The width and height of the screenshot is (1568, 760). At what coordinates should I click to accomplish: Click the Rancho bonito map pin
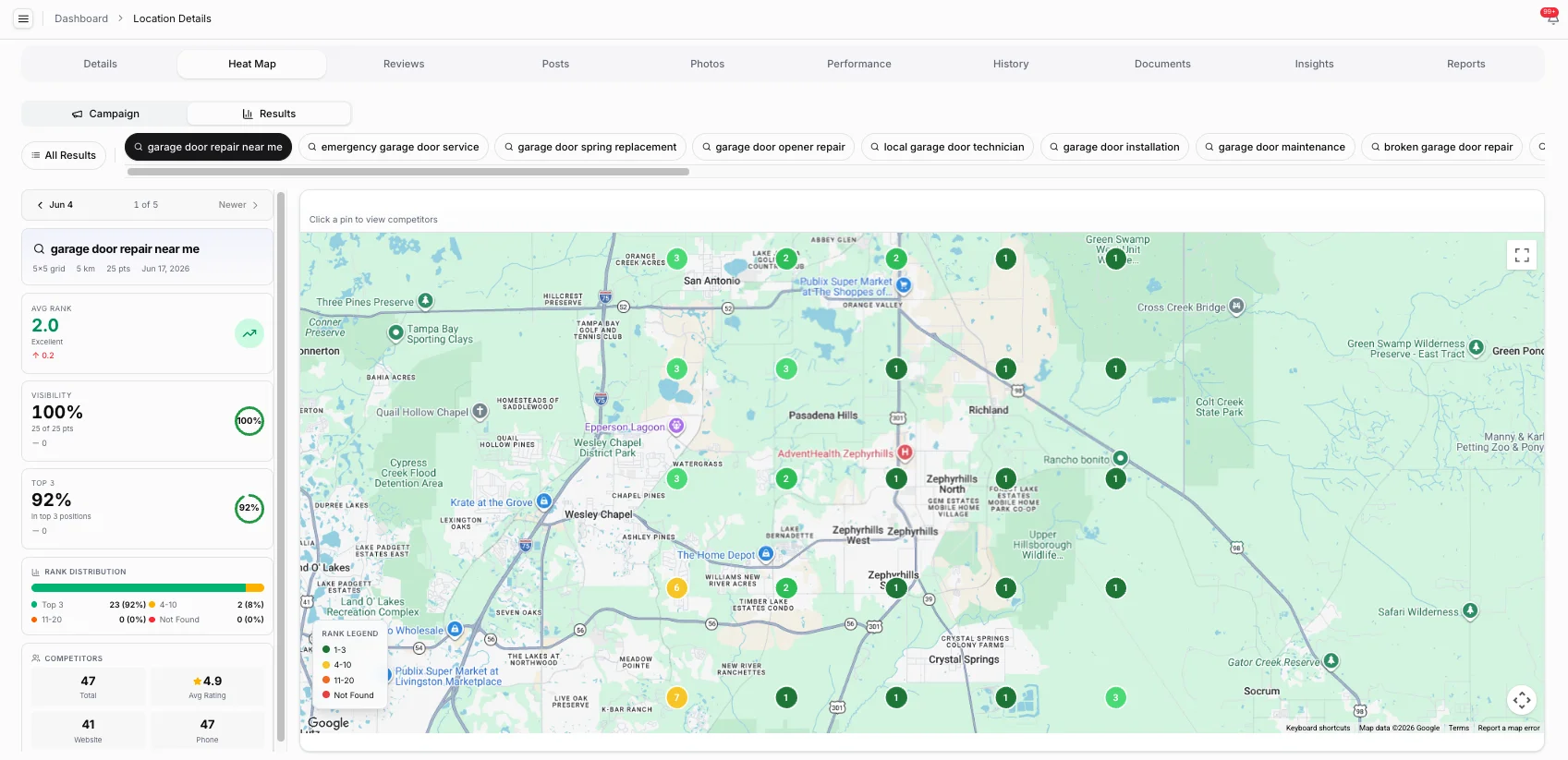pyautogui.click(x=1120, y=458)
